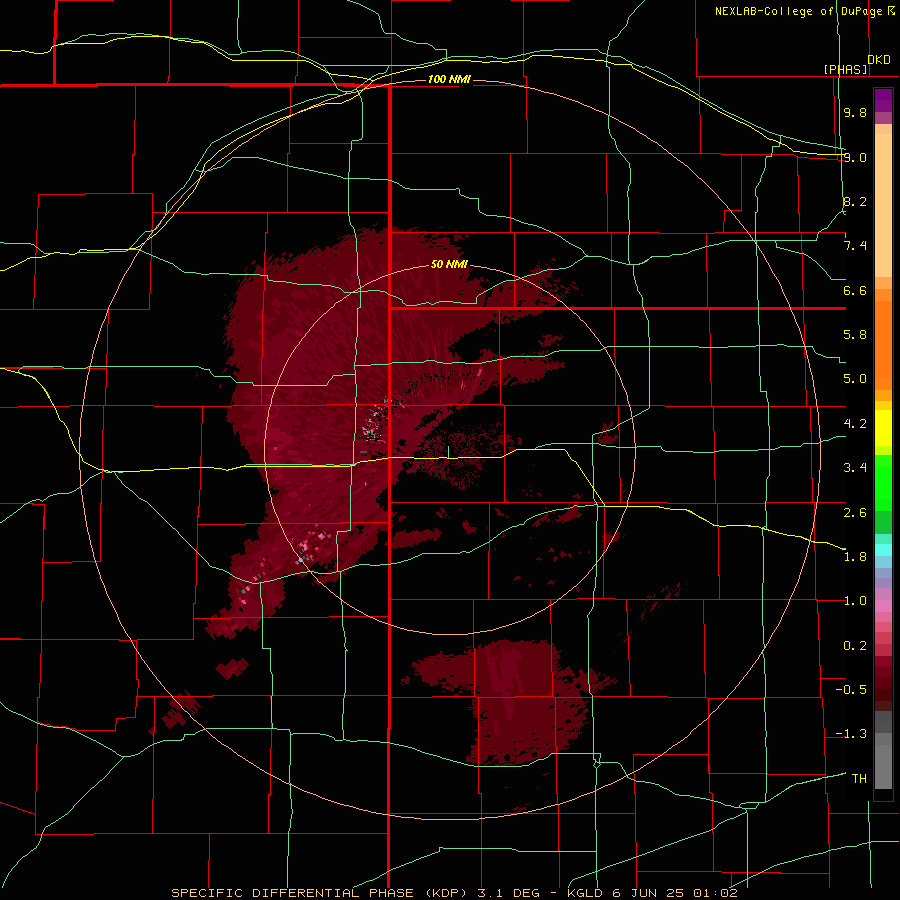Click the 2.6 scale value
Screen dimensions: 900x900
[x=855, y=512]
